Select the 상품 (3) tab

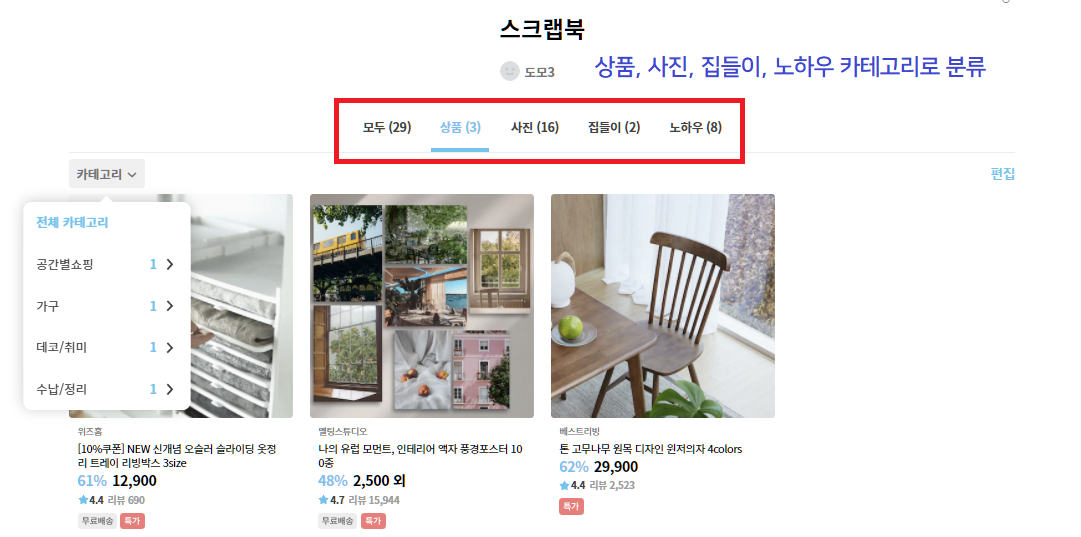coord(460,128)
